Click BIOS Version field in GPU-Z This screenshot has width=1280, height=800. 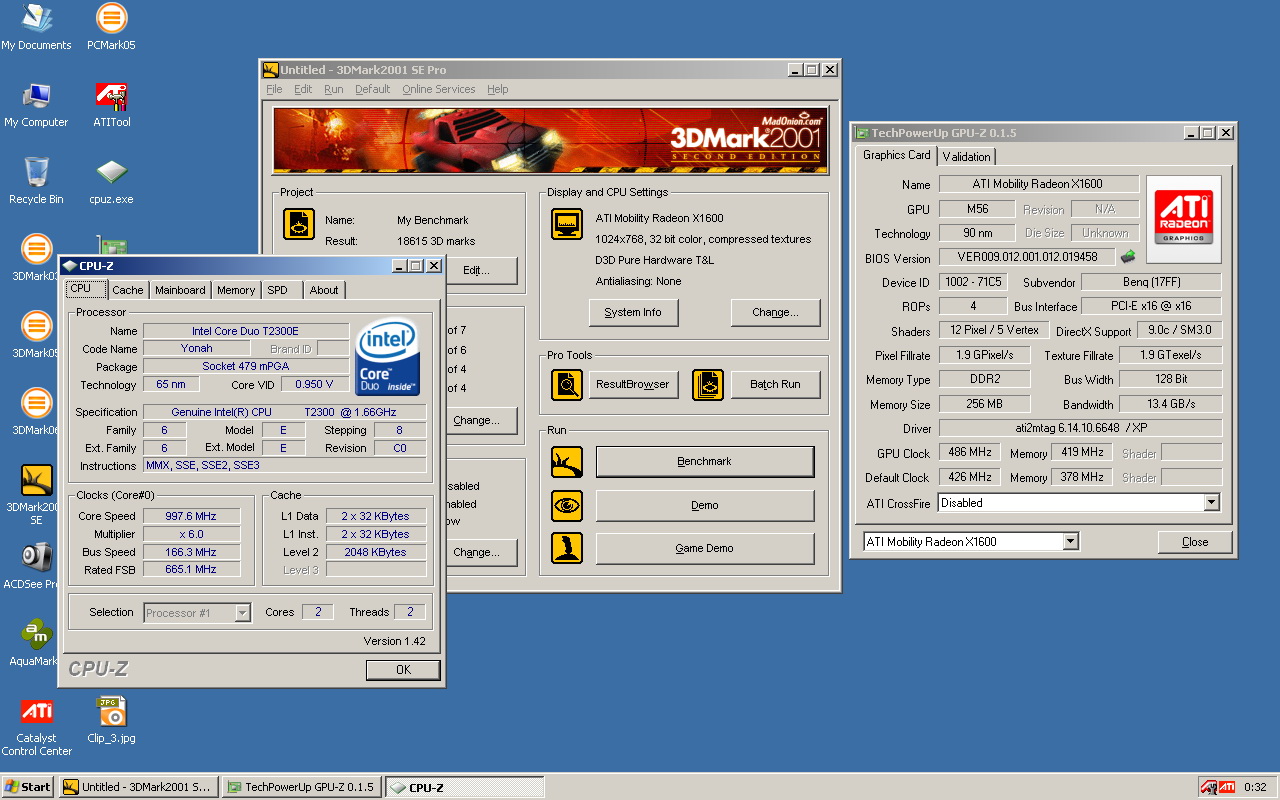pyautogui.click(x=1026, y=258)
